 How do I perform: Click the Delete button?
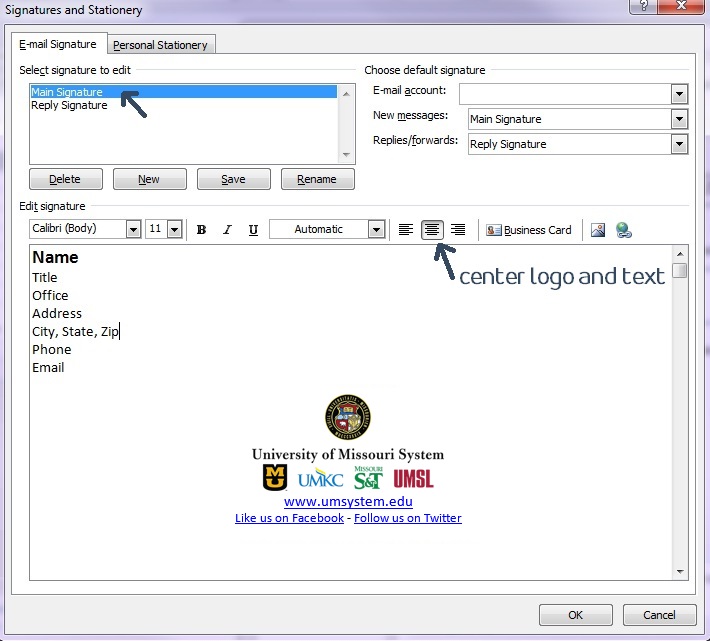[x=66, y=179]
